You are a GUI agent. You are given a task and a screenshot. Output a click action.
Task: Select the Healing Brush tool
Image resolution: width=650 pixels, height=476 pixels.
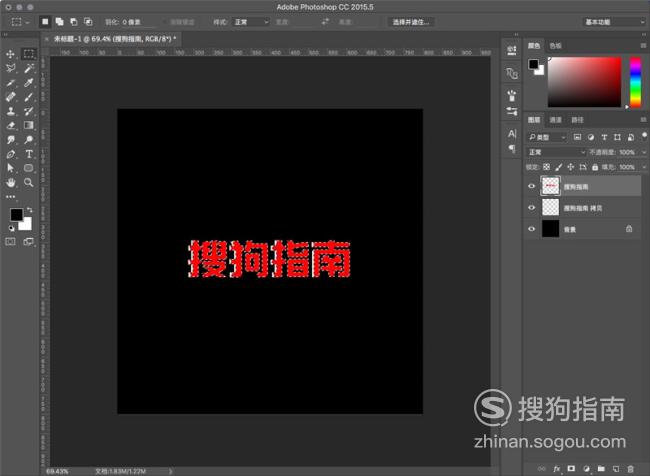[x=11, y=97]
